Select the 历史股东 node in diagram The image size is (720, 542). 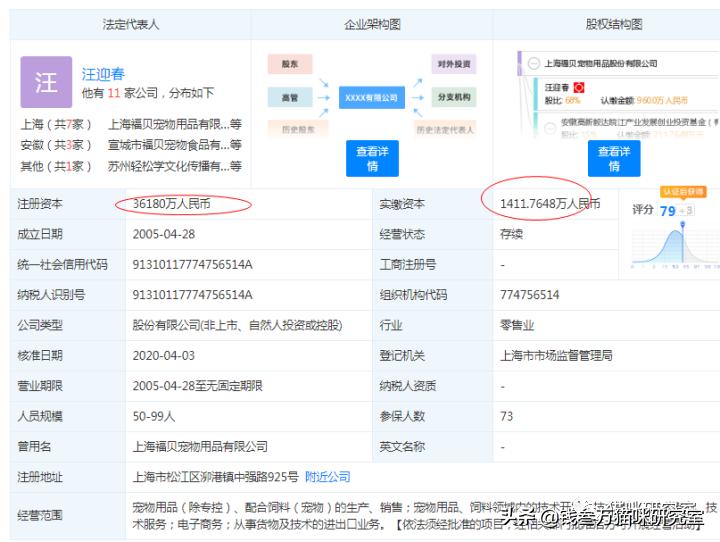[298, 130]
